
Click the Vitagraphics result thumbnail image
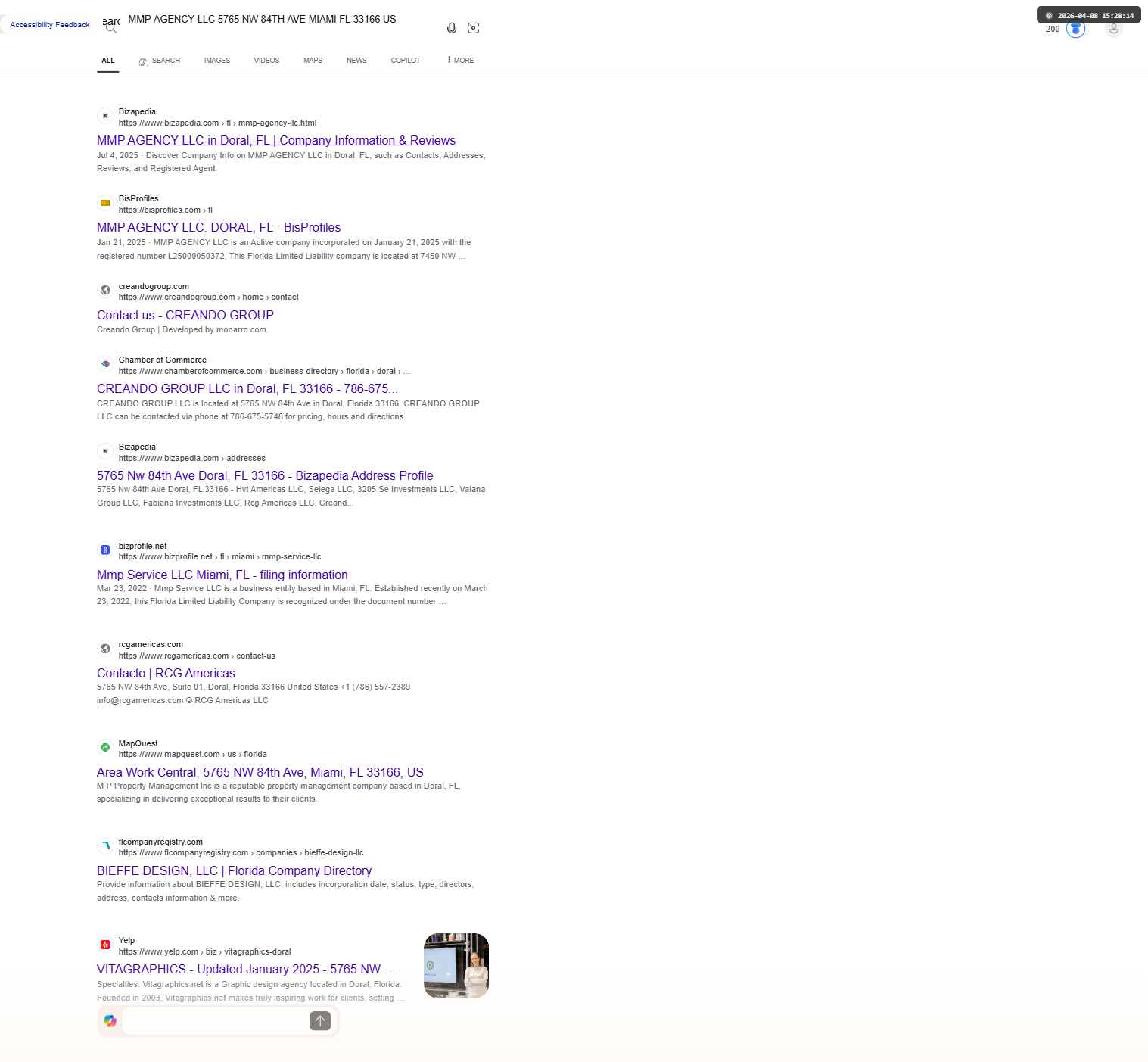[456, 966]
